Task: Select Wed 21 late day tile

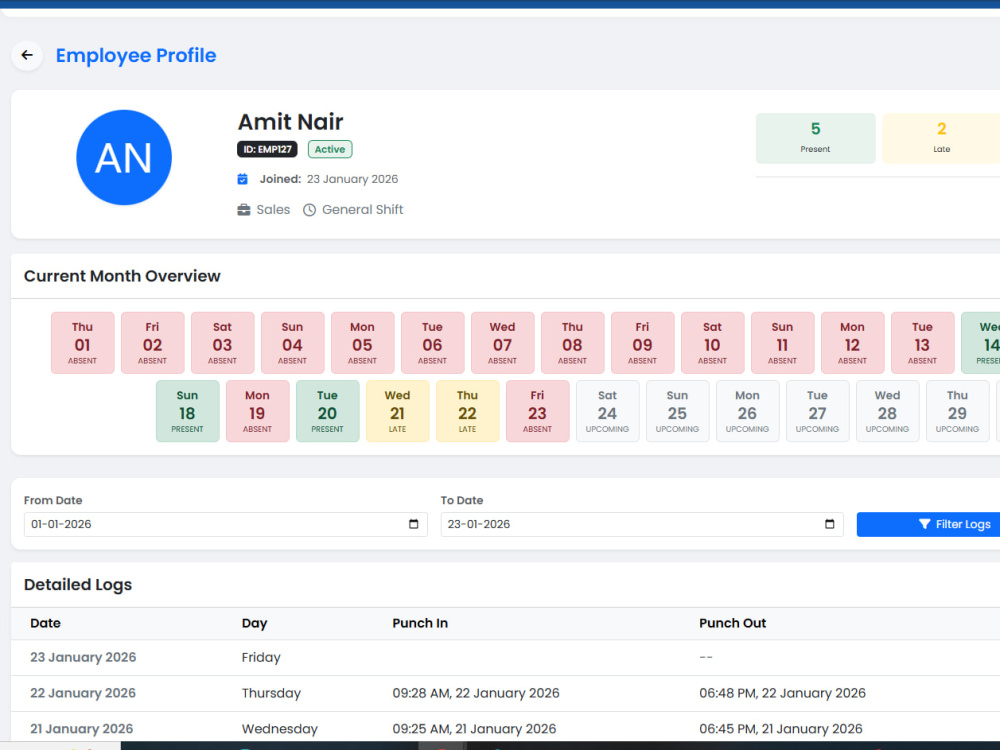Action: [397, 411]
